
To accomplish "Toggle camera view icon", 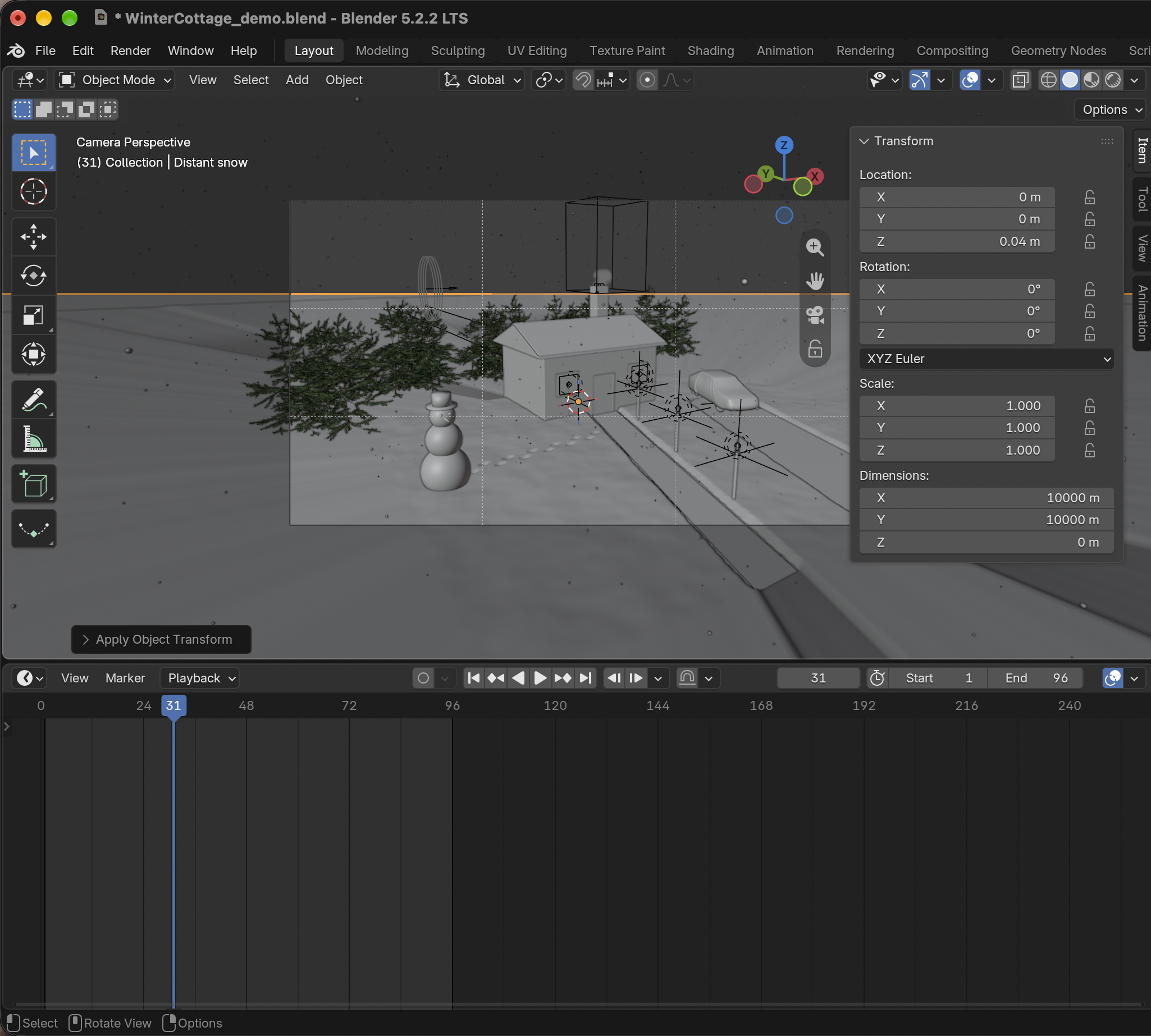I will tap(815, 314).
